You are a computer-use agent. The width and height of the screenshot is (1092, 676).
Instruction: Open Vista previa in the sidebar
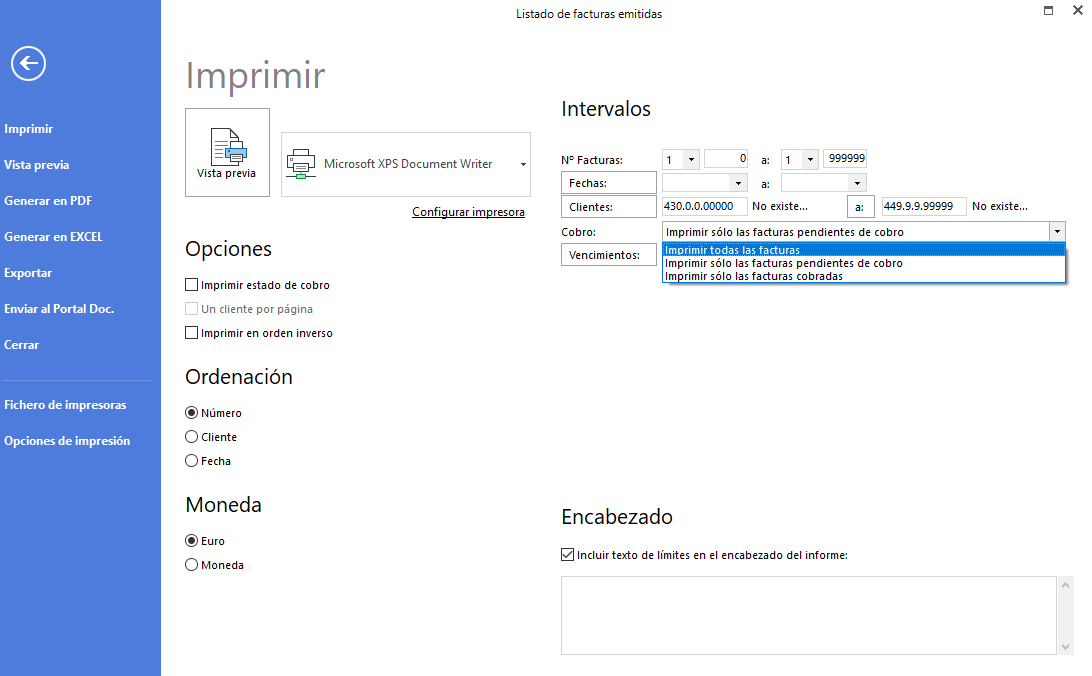click(36, 165)
